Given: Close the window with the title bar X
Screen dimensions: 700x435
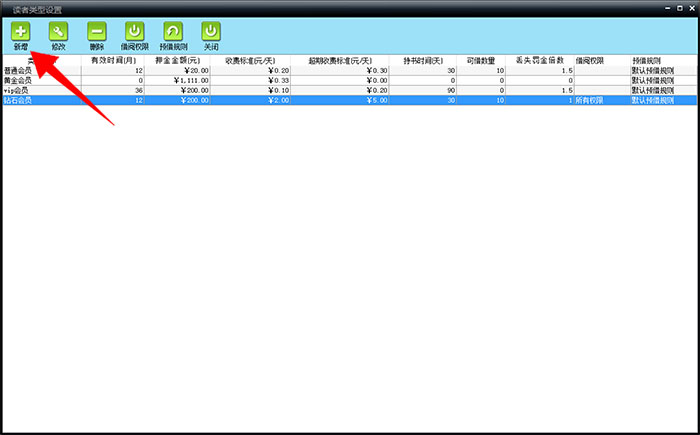Looking at the screenshot, I should tap(692, 8).
